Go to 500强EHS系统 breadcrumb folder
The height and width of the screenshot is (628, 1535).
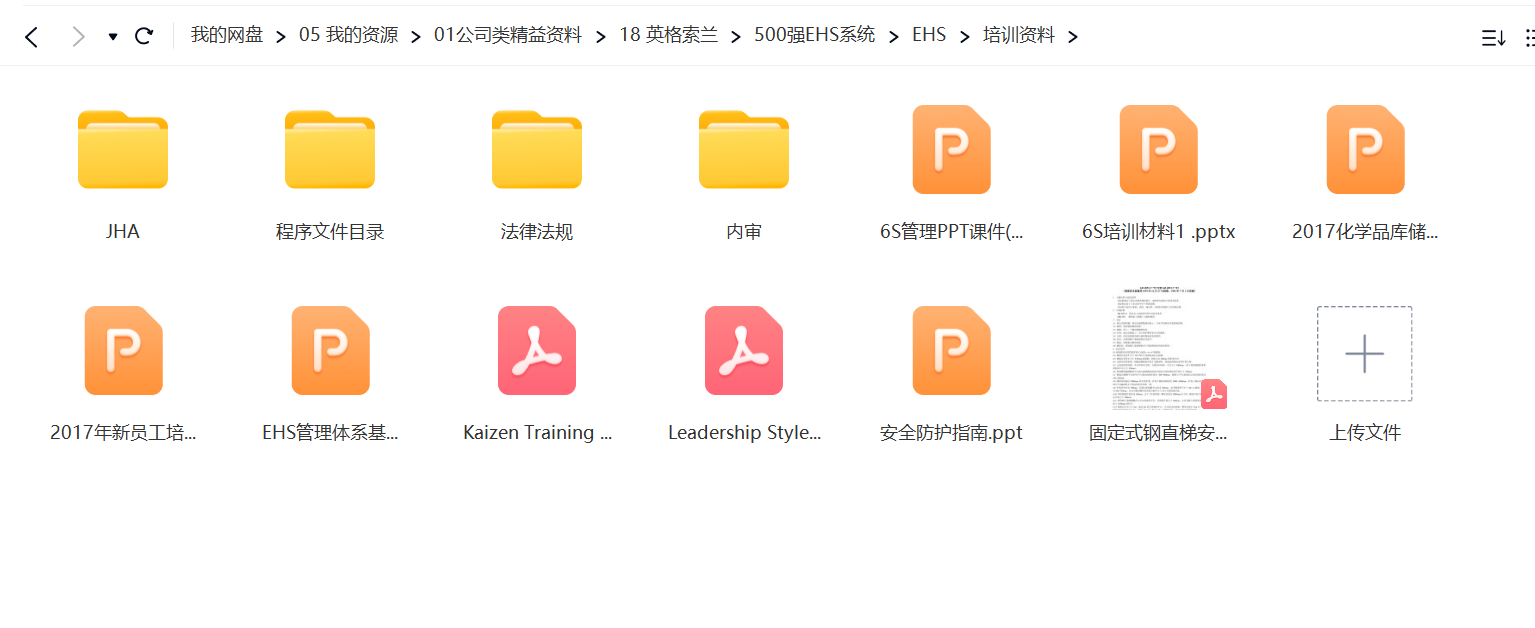(815, 36)
